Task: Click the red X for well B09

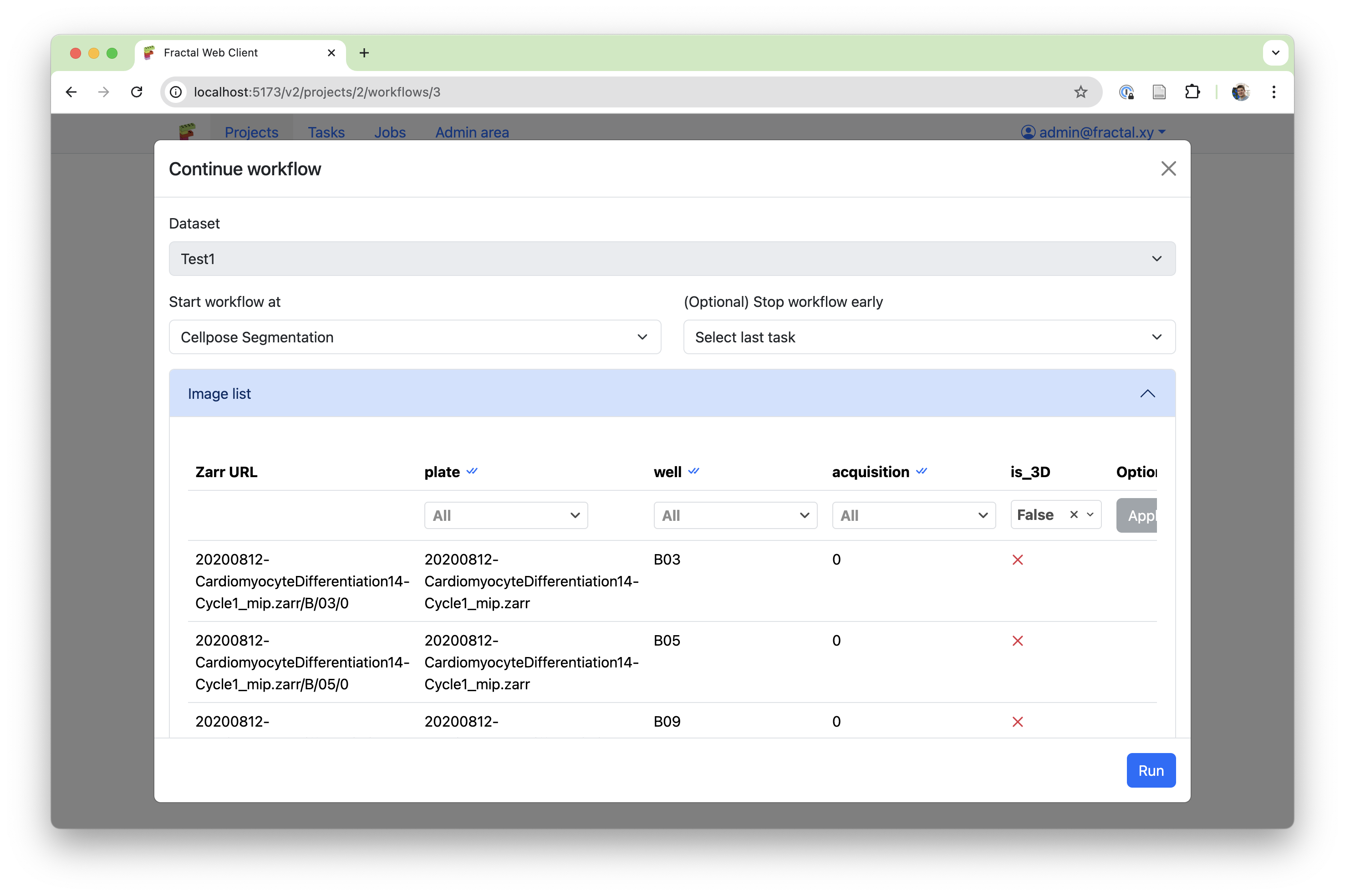Action: (1018, 722)
